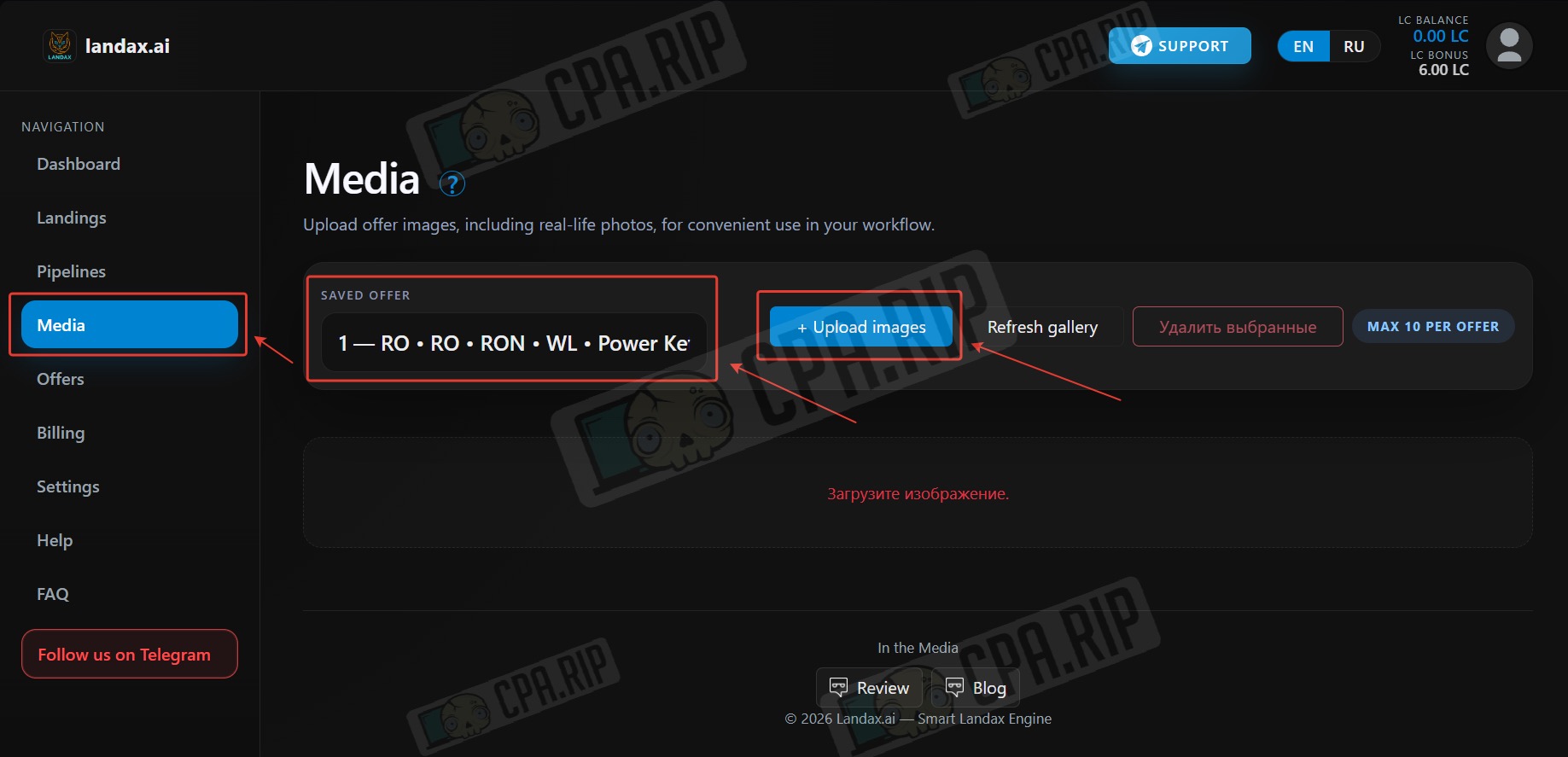The height and width of the screenshot is (757, 1568).
Task: Click the Blog chat icon in footer
Action: pyautogui.click(x=955, y=688)
